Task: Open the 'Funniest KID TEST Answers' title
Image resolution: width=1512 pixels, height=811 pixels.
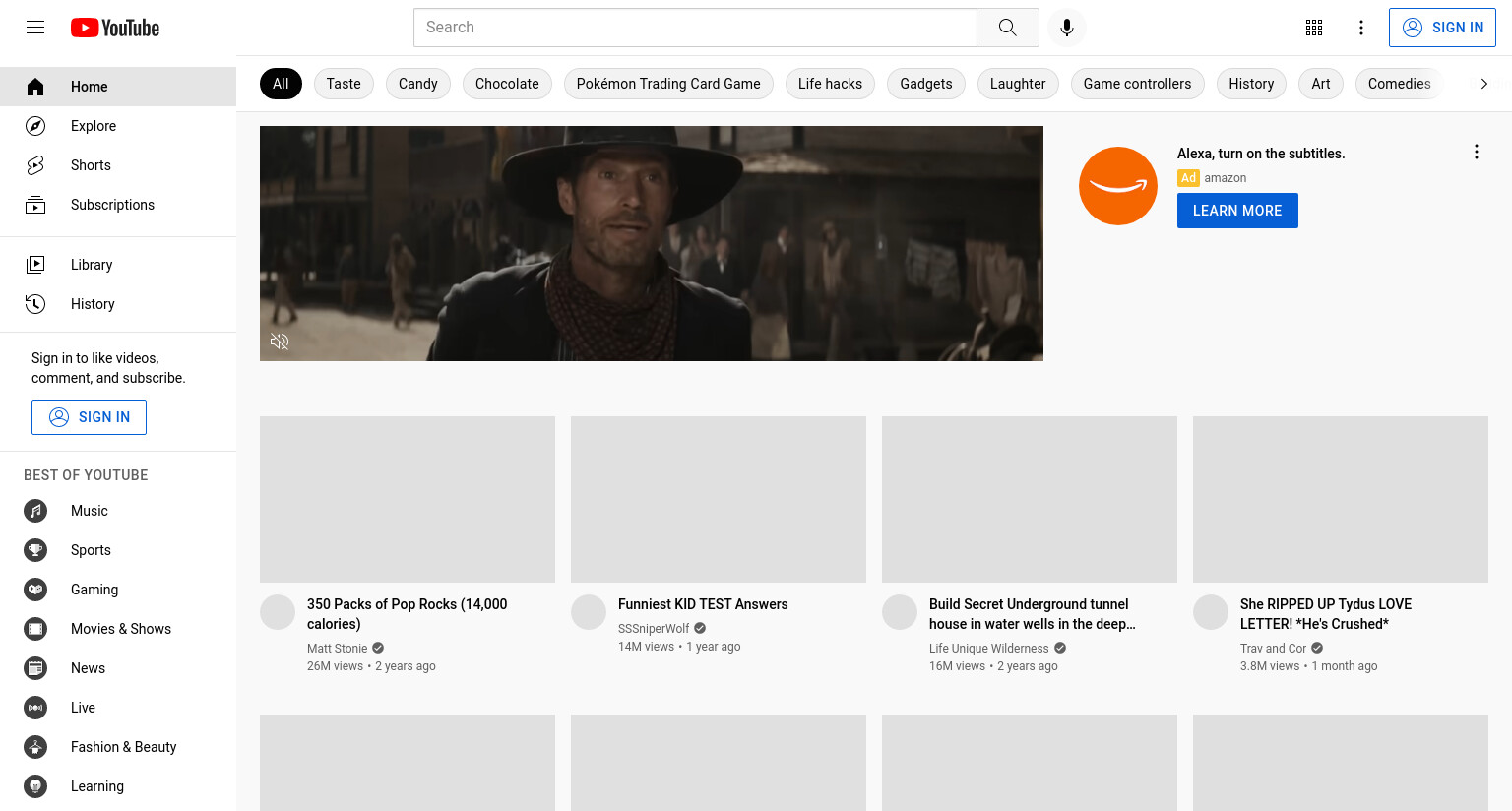Action: coord(703,604)
